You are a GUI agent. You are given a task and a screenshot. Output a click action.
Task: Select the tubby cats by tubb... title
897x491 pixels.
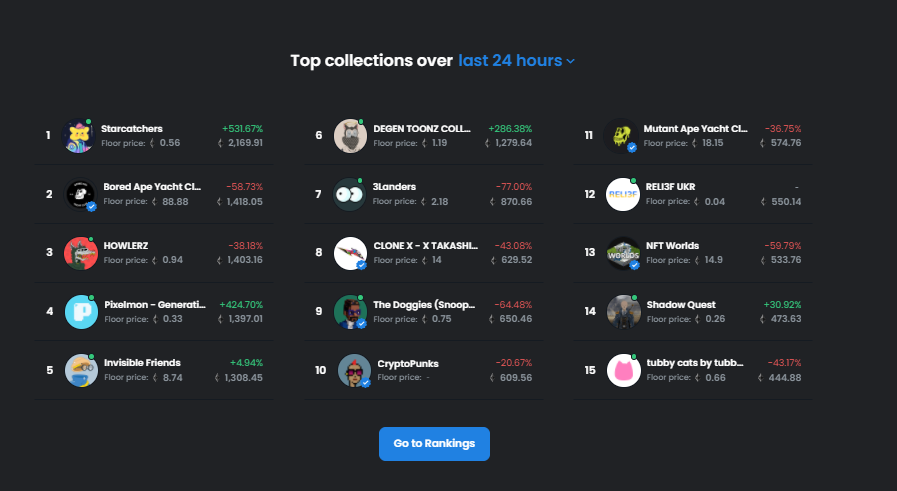[695, 363]
